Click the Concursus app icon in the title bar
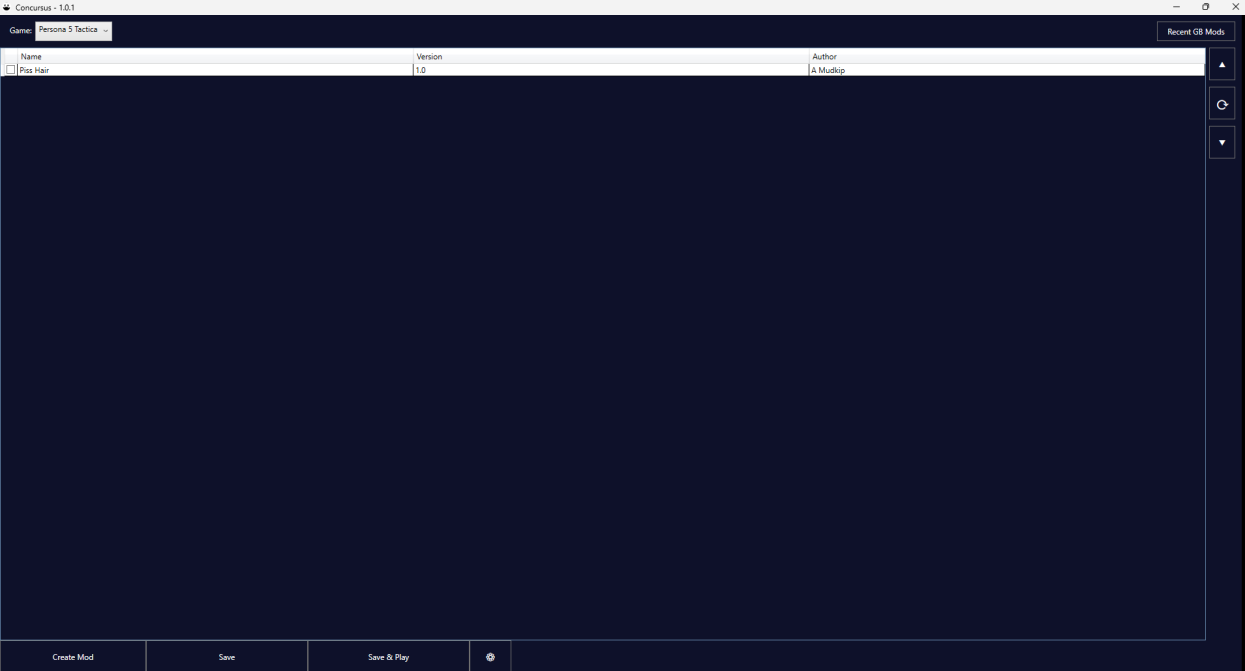The image size is (1245, 671). (7, 7)
